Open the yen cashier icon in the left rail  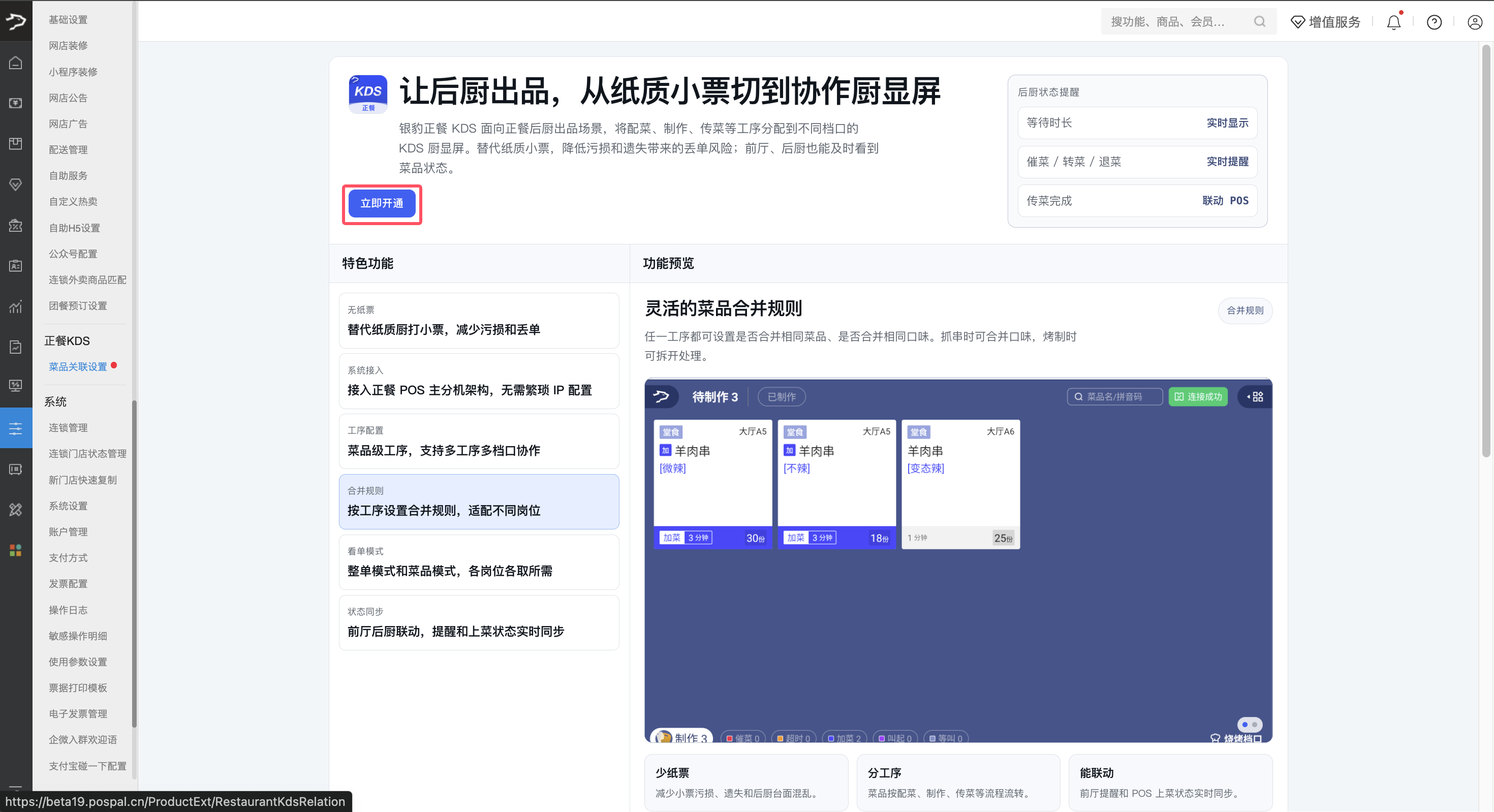(16, 103)
